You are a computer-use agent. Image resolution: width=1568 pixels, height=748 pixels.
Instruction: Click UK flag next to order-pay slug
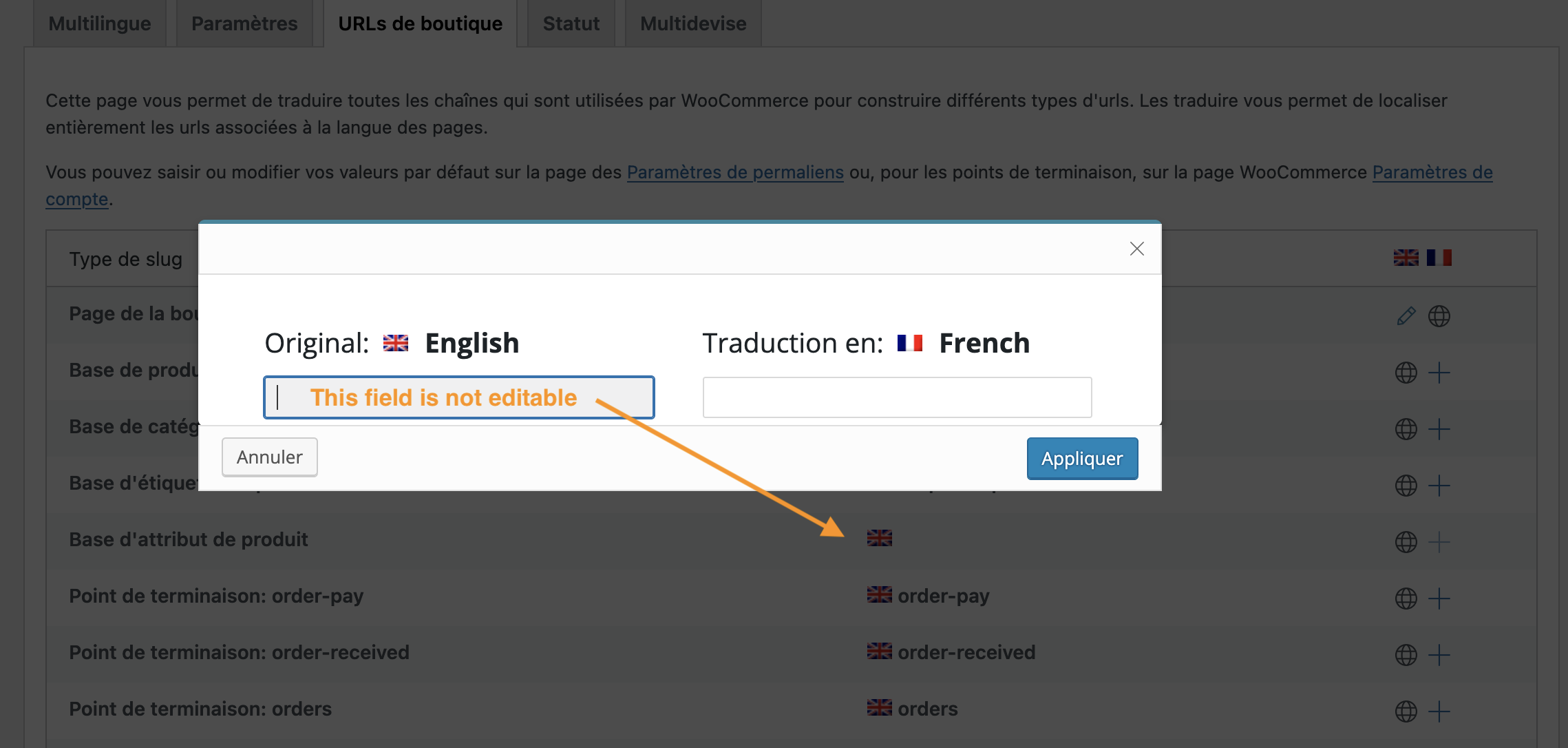tap(879, 594)
